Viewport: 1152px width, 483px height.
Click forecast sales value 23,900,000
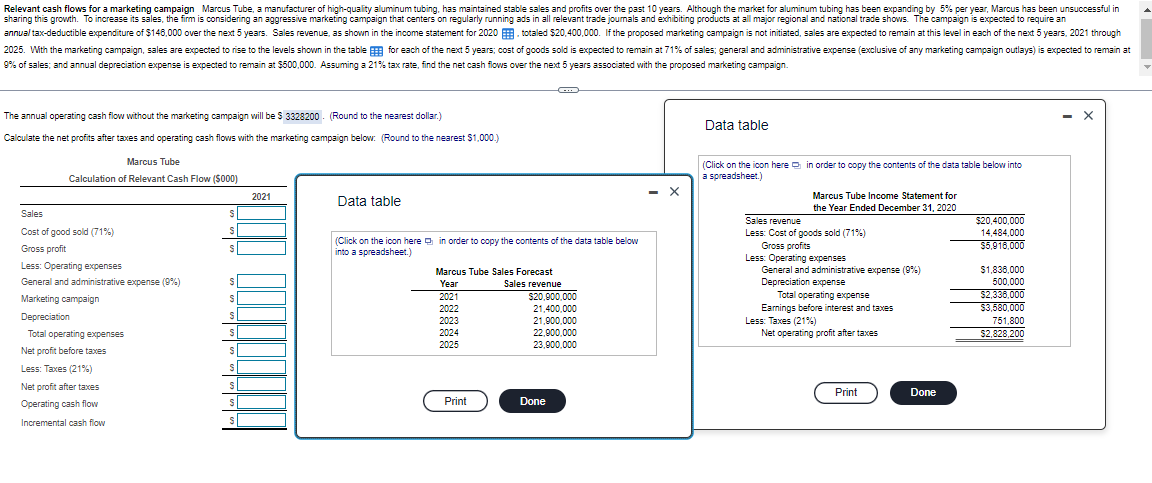555,344
